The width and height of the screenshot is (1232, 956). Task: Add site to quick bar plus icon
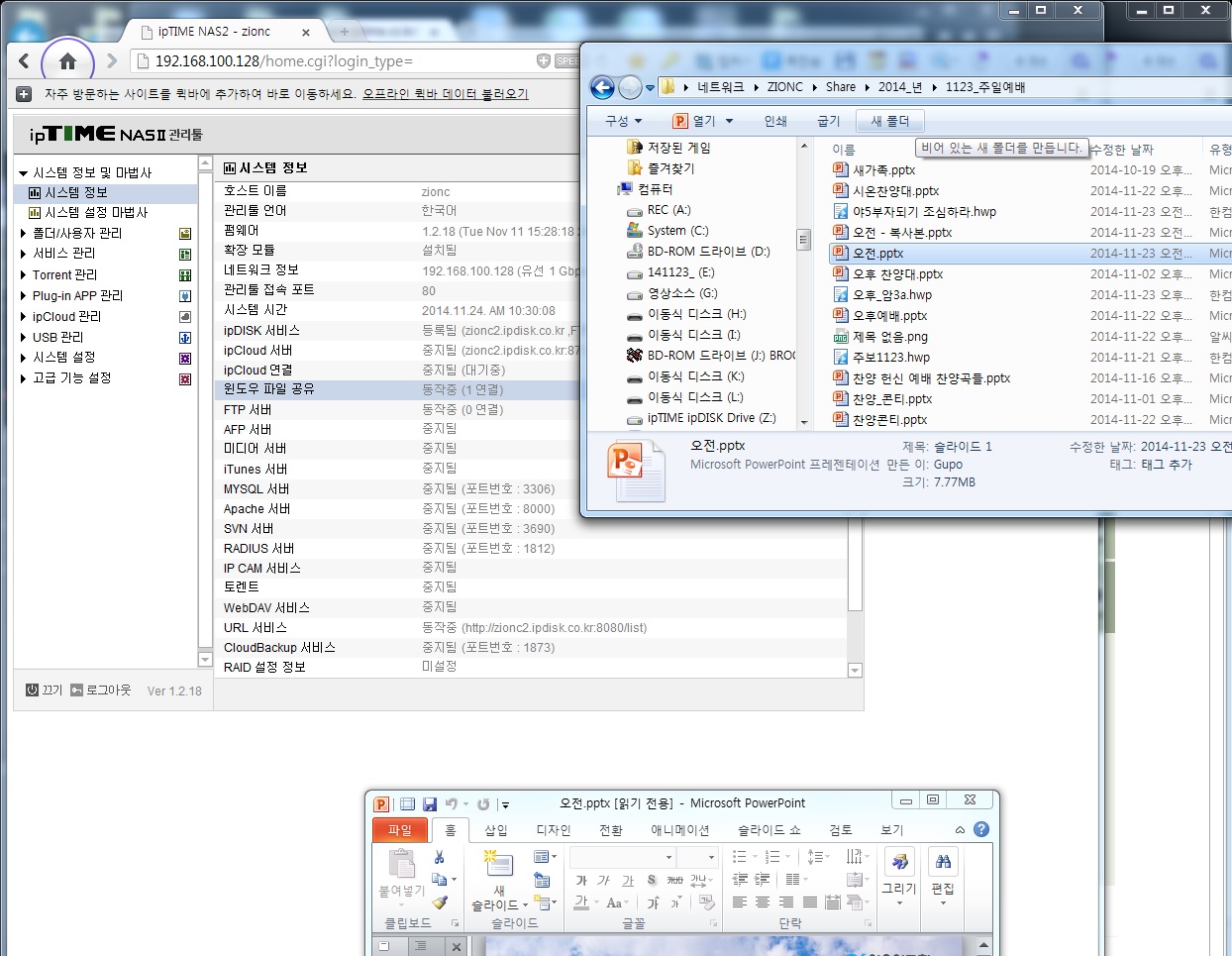click(24, 94)
